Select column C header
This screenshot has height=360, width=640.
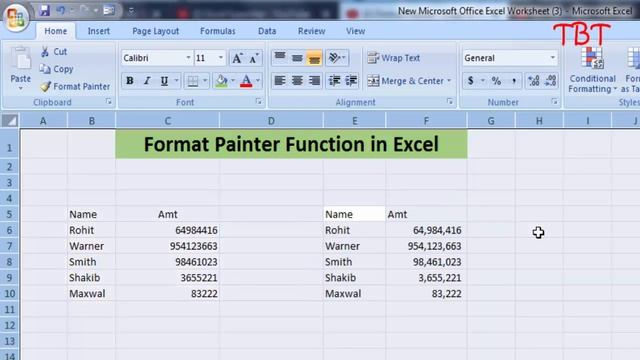point(167,121)
